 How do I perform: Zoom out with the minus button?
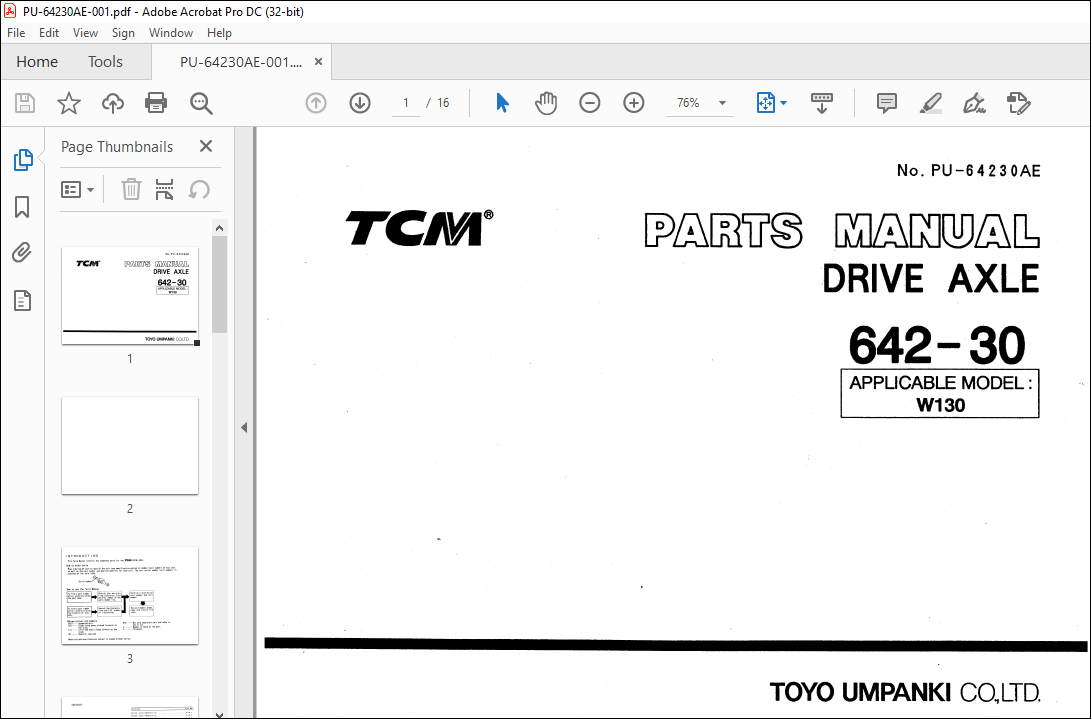[x=589, y=103]
